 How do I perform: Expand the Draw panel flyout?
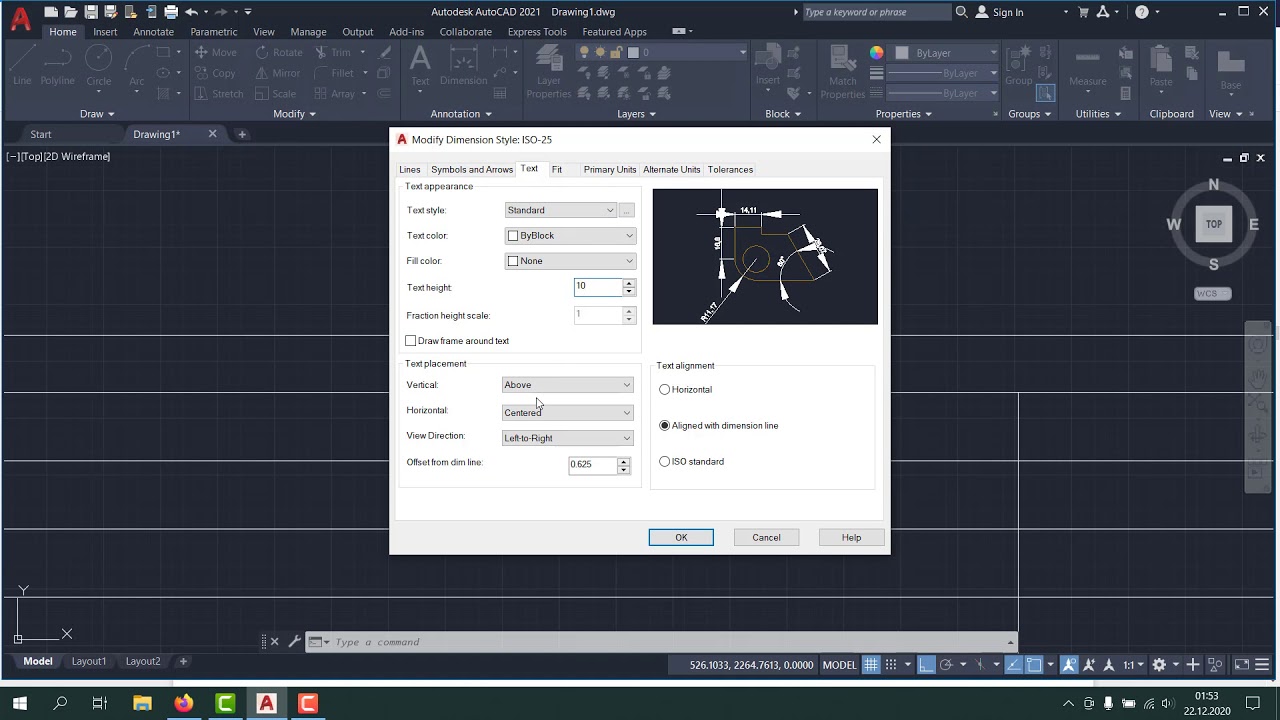pos(97,114)
